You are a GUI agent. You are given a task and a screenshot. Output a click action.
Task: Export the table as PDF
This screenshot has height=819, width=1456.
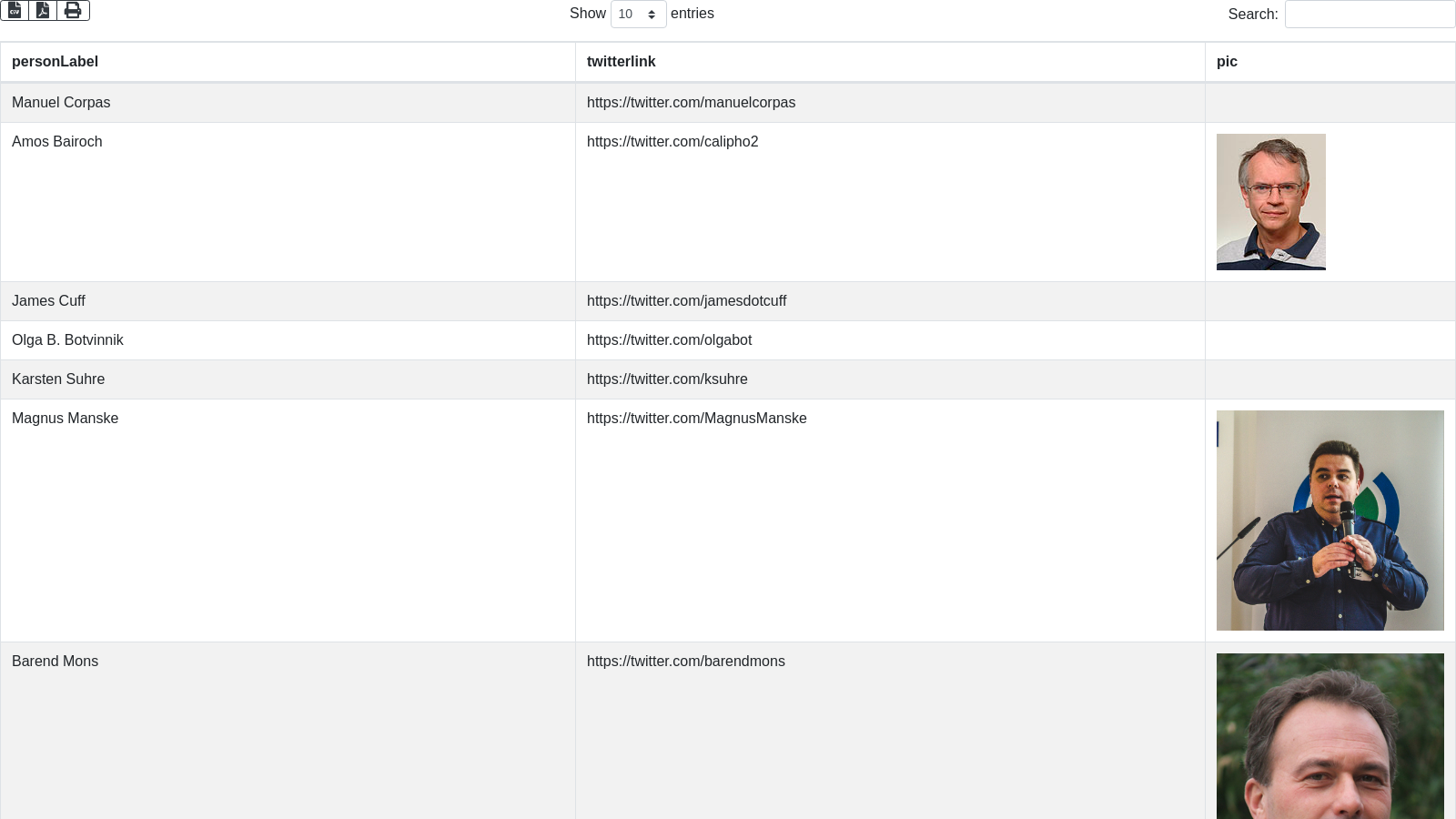pyautogui.click(x=43, y=10)
